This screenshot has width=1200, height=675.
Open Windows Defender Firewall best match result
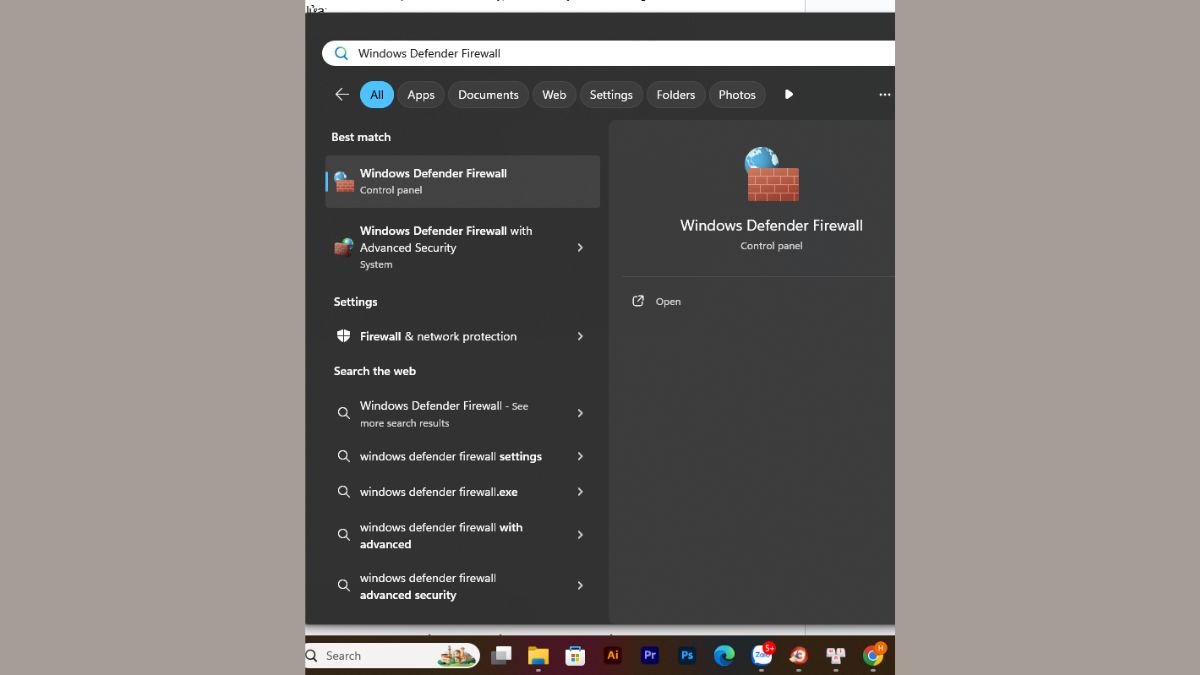[x=463, y=181]
